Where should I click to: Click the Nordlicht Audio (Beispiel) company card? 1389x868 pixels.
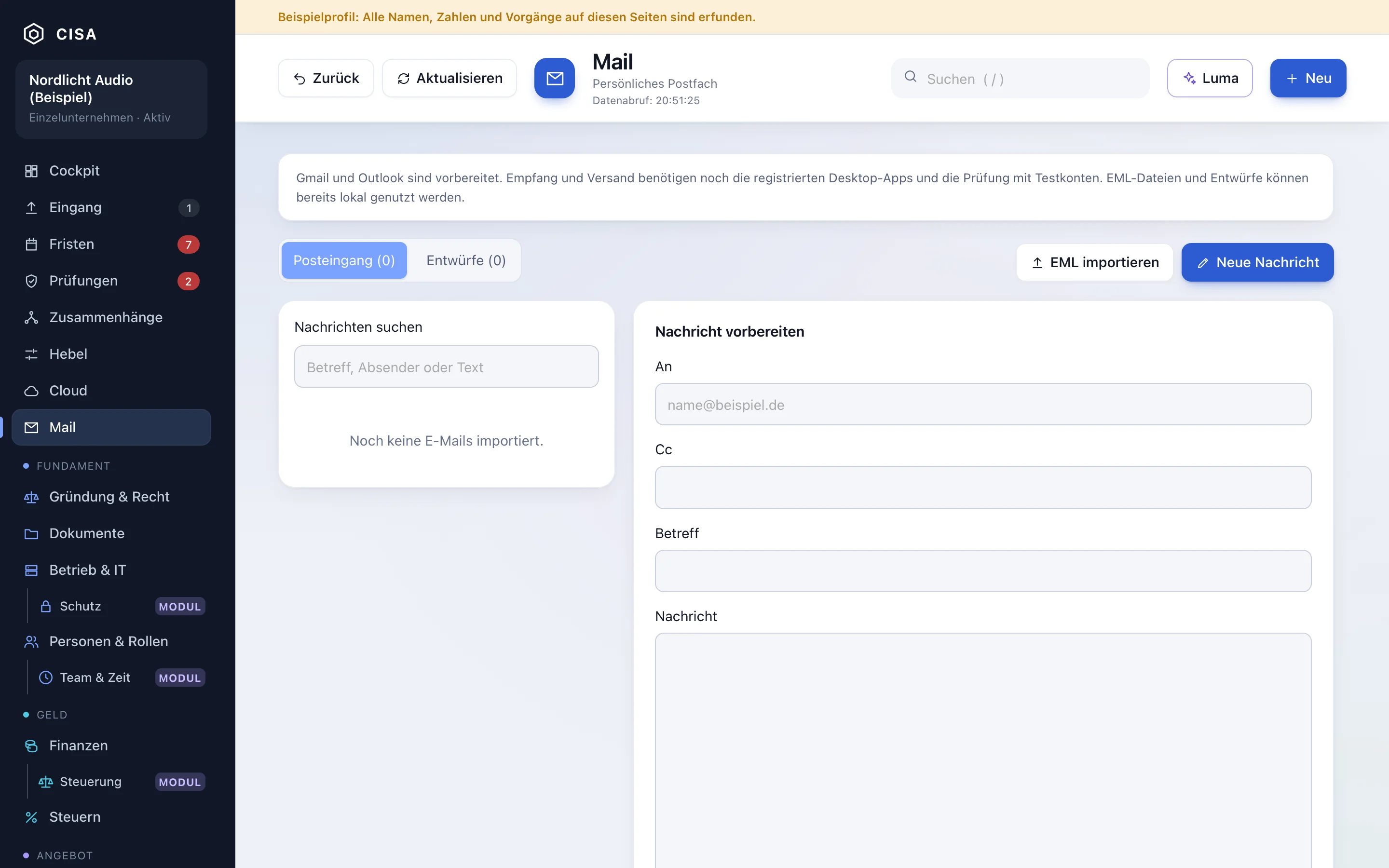111,99
